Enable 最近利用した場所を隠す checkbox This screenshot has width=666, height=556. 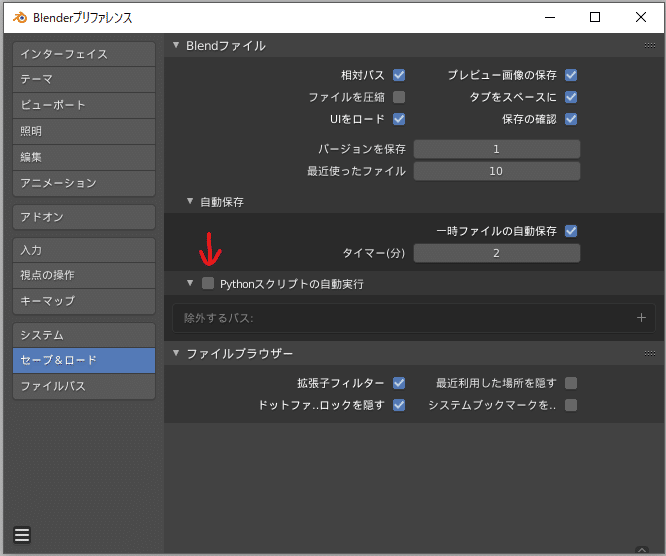pyautogui.click(x=571, y=383)
